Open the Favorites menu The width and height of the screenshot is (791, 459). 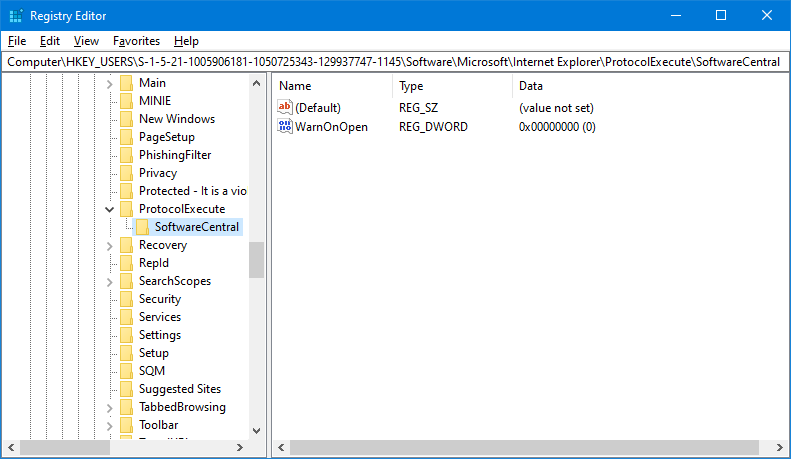[136, 41]
